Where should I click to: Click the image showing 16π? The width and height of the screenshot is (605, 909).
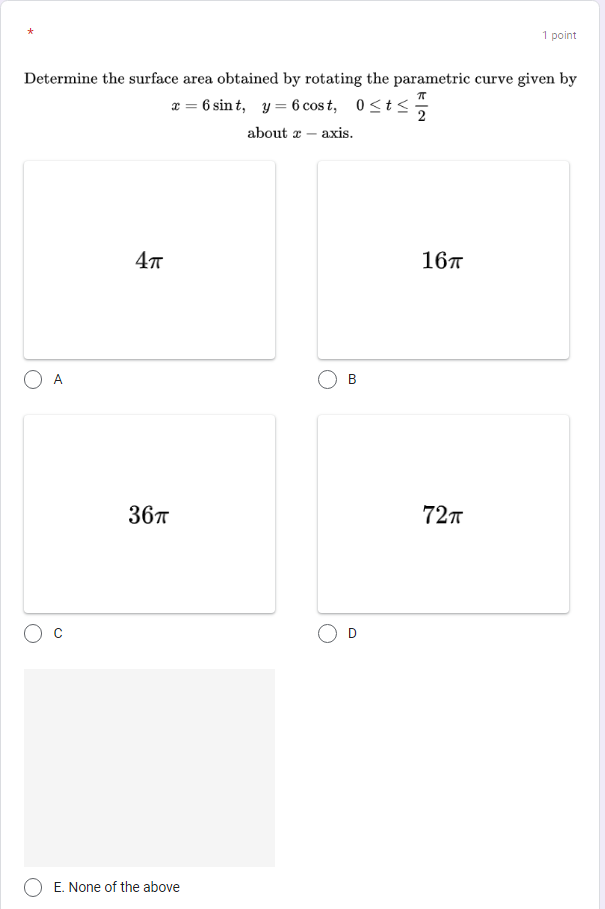coord(442,259)
